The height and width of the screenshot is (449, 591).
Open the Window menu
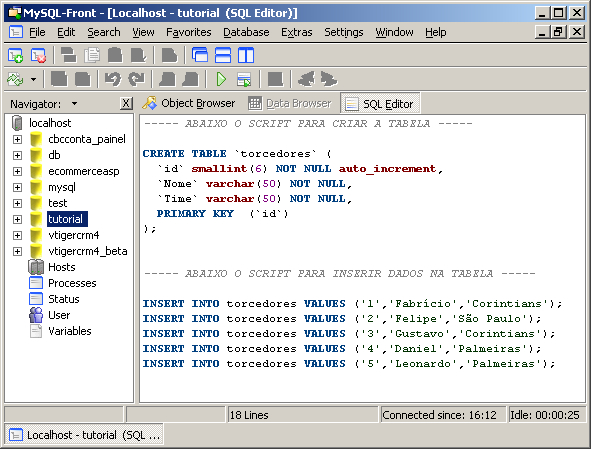[x=394, y=32]
